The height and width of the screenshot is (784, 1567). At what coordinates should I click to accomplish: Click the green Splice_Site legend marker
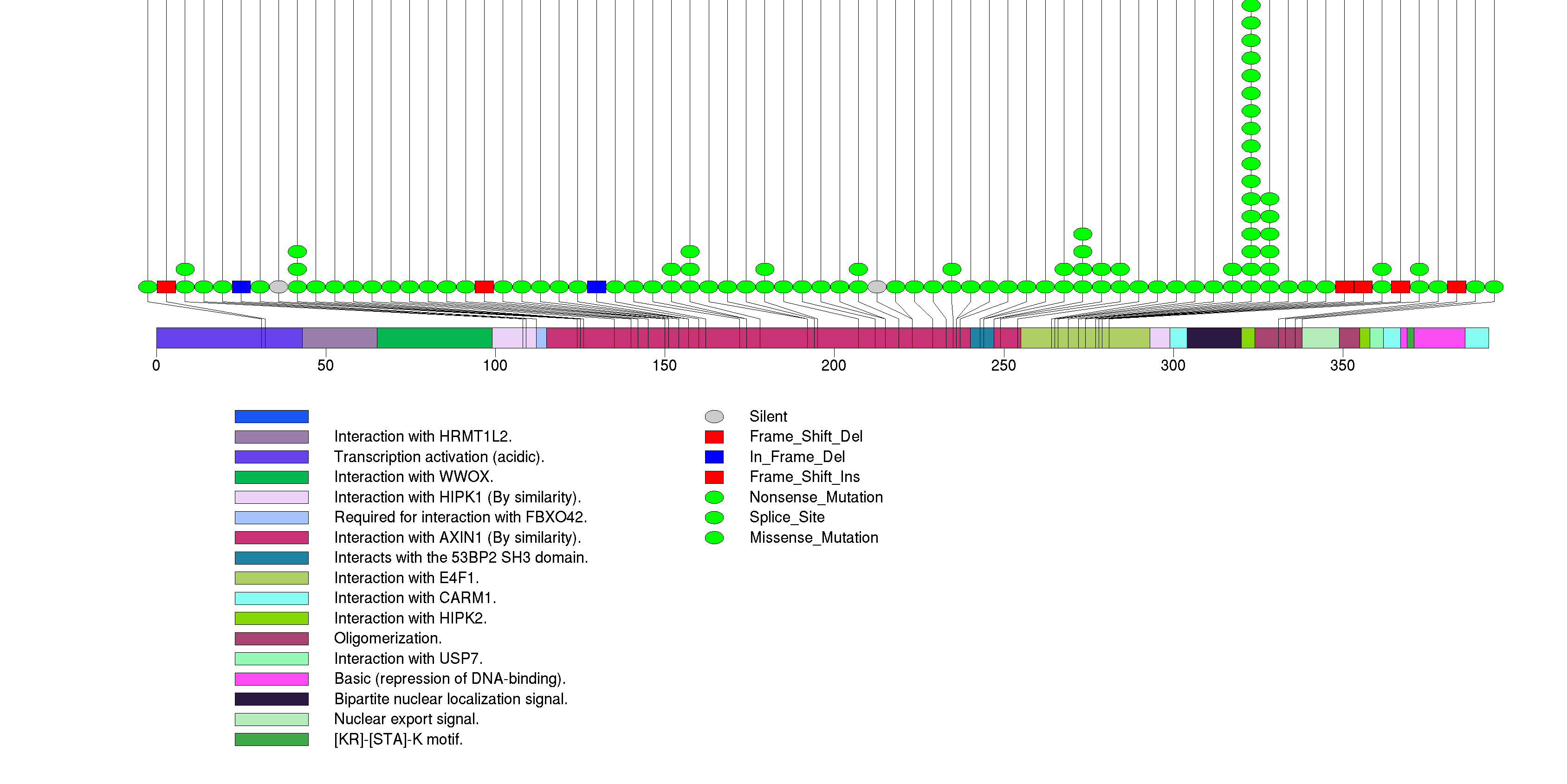(713, 517)
